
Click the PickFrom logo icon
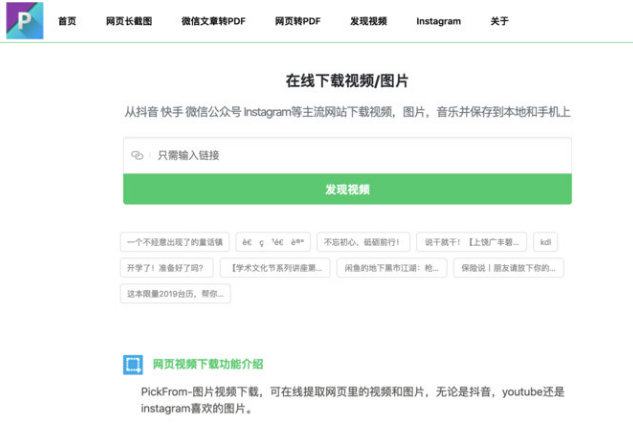click(x=25, y=20)
